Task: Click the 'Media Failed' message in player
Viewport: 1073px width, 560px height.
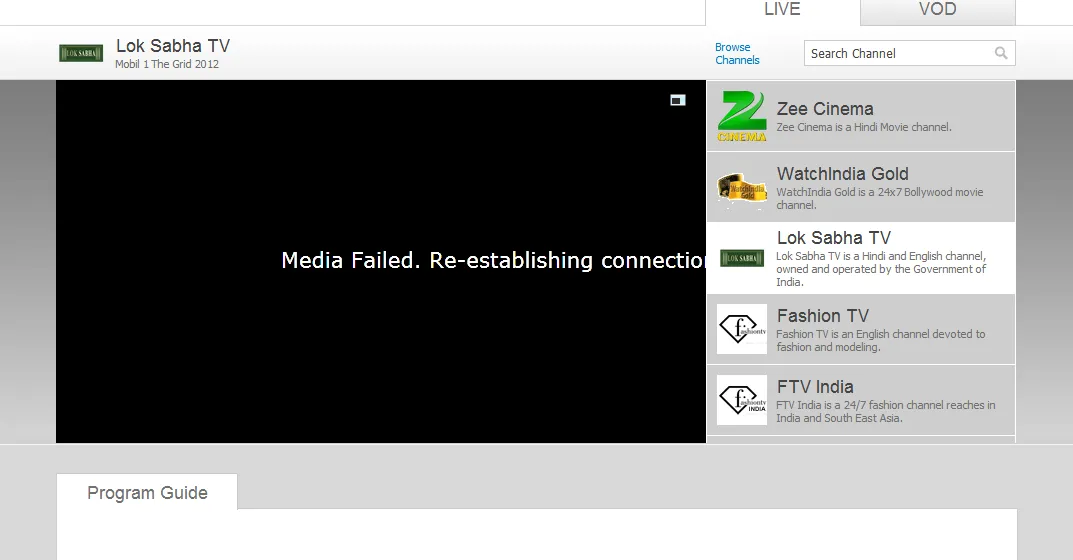Action: click(x=493, y=260)
